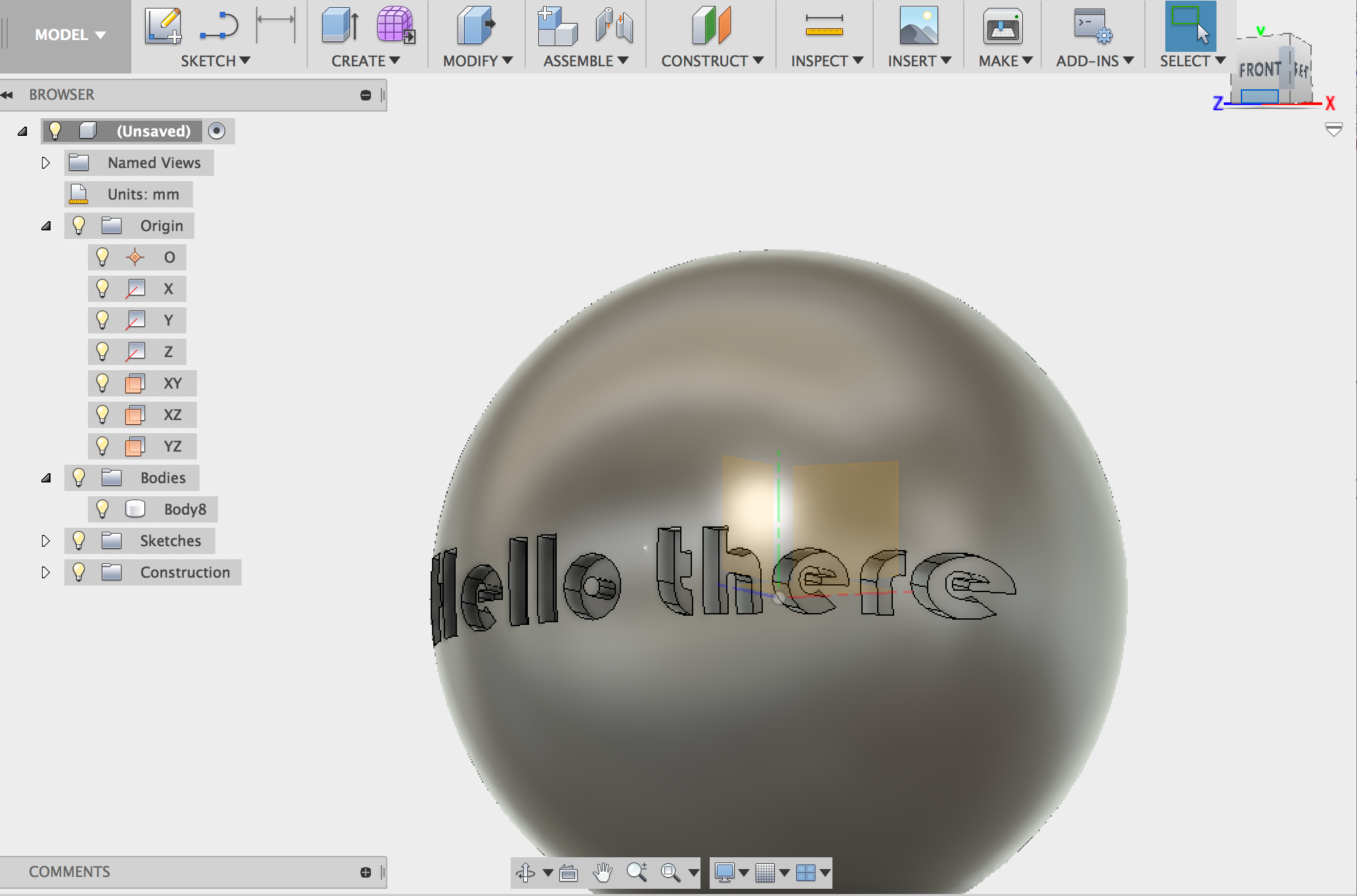Toggle visibility bulb for XY plane
This screenshot has height=896, width=1357.
tap(102, 383)
